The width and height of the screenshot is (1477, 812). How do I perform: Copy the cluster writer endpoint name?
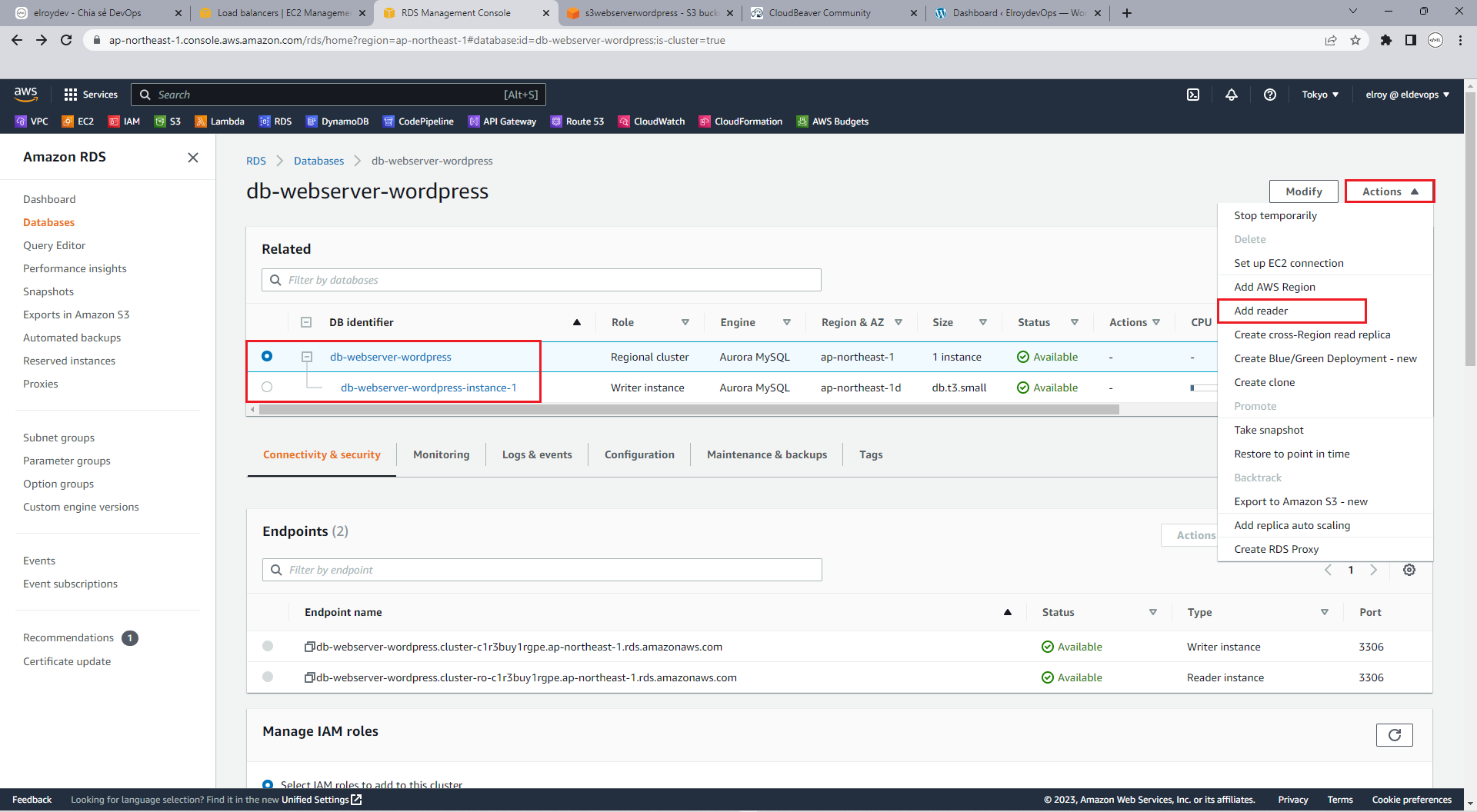tap(309, 647)
